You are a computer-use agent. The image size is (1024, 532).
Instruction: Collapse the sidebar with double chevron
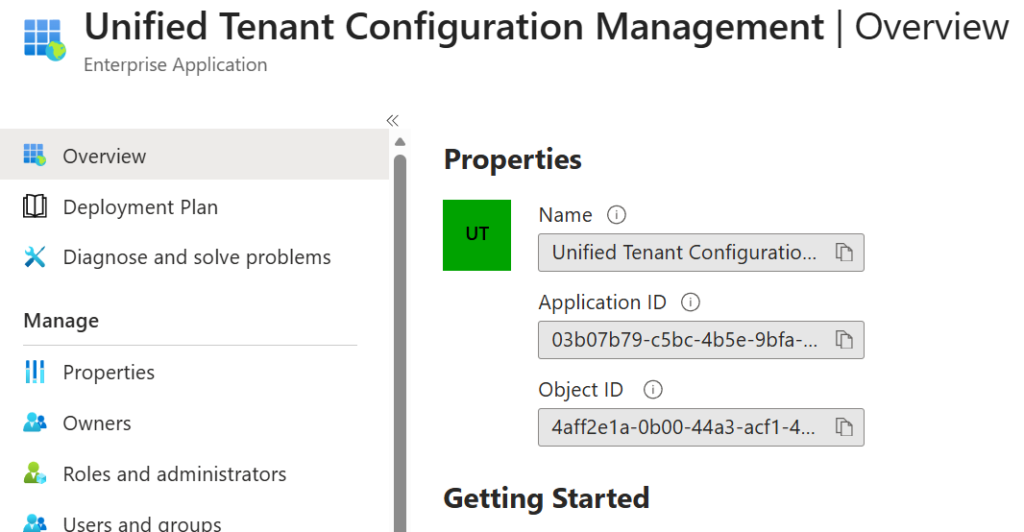coord(393,120)
